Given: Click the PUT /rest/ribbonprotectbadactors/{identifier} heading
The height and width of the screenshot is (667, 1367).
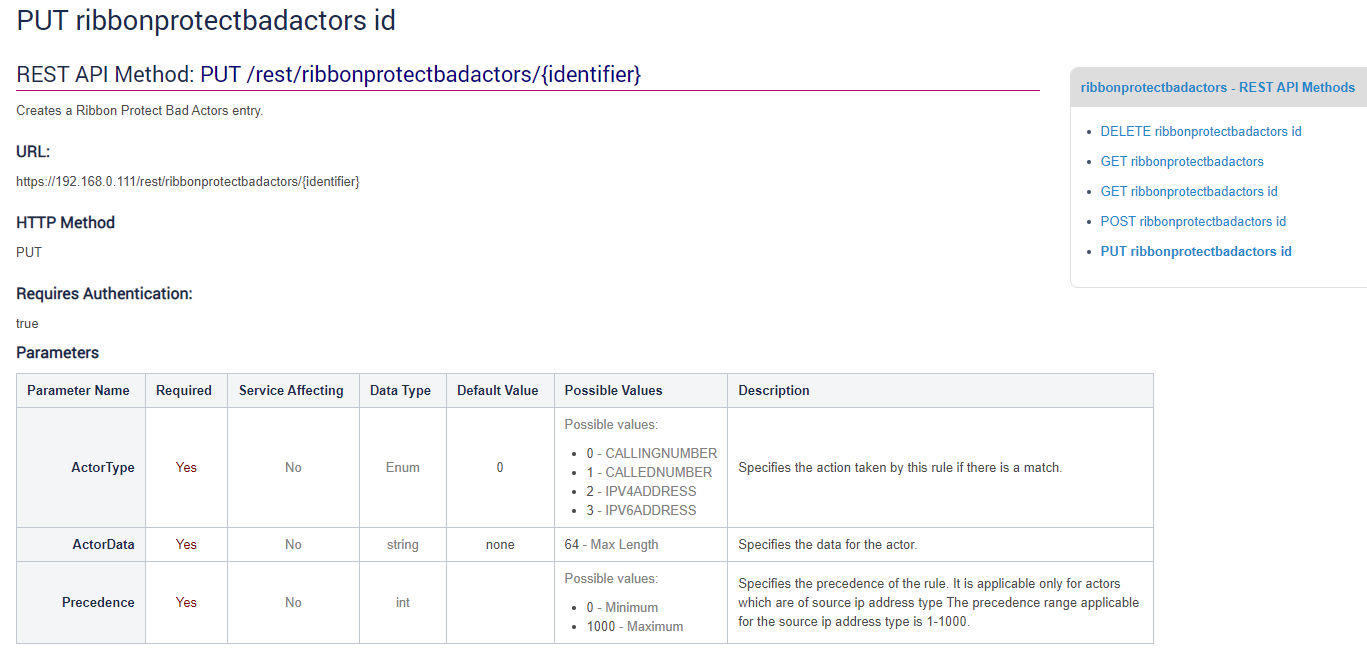Looking at the screenshot, I should [x=330, y=74].
